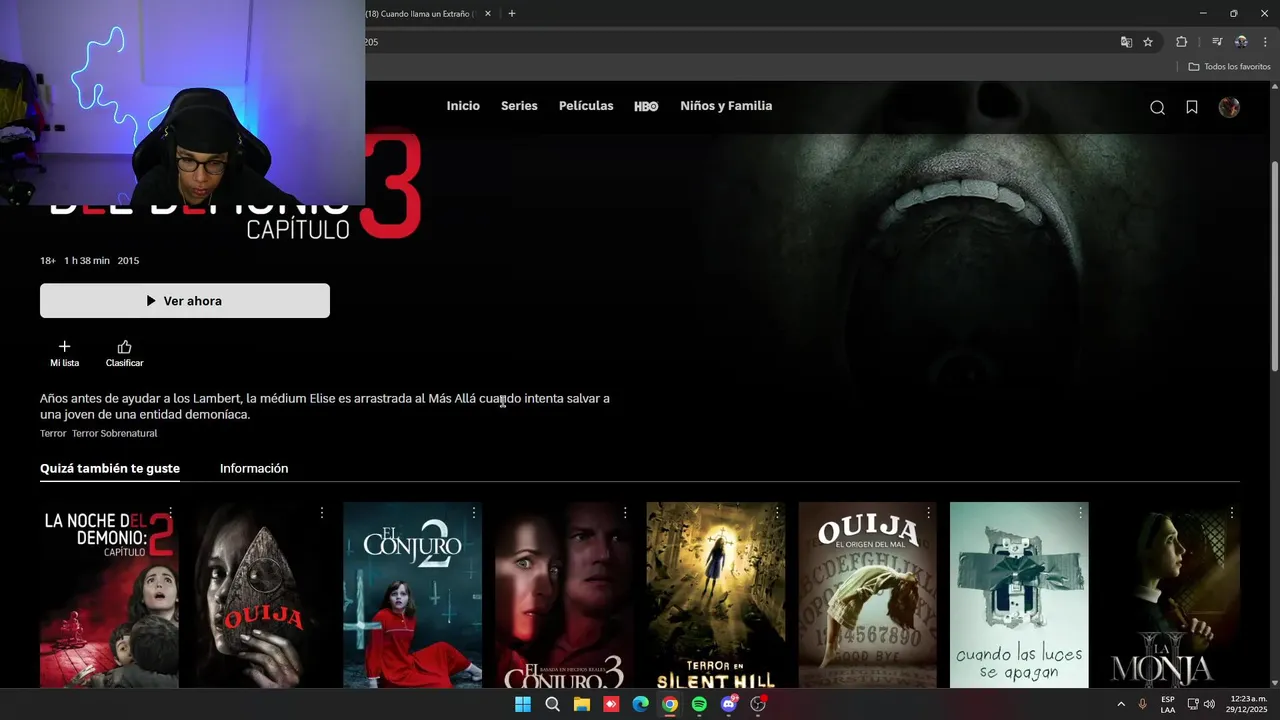Open three-dot menu on Ouija El Origen del Mal poster
The image size is (1280, 720).
coord(928,512)
